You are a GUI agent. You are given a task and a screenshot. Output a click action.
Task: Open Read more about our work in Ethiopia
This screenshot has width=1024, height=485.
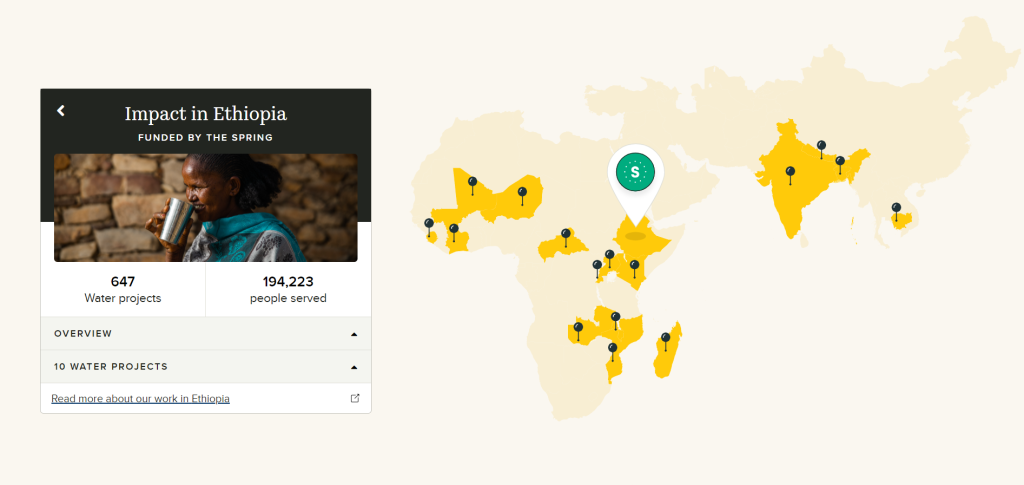[140, 399]
